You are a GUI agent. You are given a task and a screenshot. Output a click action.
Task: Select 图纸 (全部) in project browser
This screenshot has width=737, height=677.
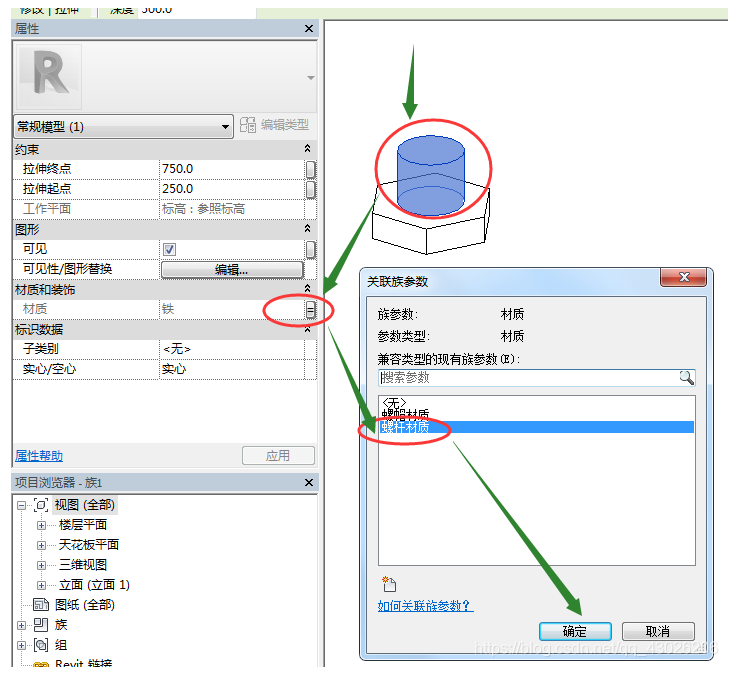click(x=85, y=605)
